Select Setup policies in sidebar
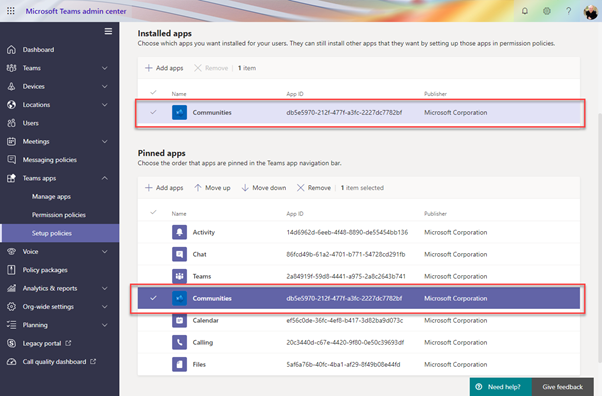 click(60, 233)
